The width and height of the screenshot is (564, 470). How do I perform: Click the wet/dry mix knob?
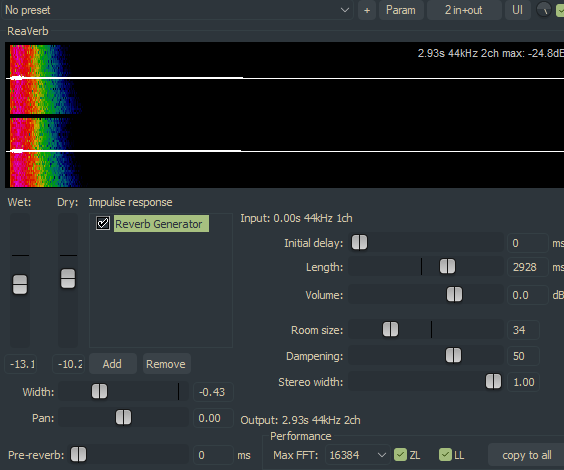[543, 10]
